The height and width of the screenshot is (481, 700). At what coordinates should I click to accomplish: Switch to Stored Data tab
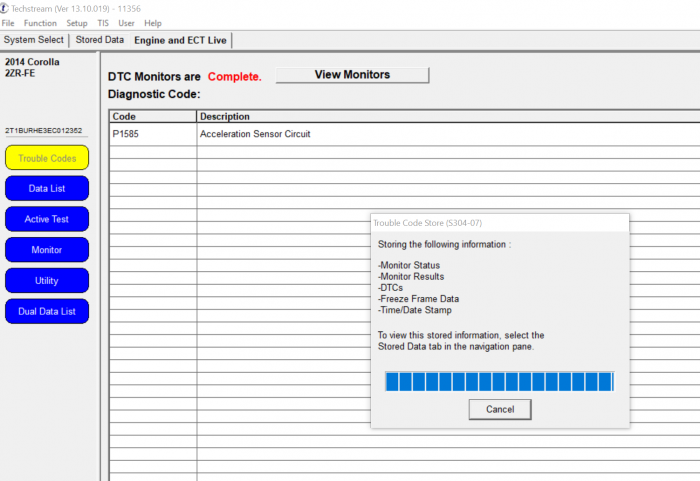click(x=100, y=40)
